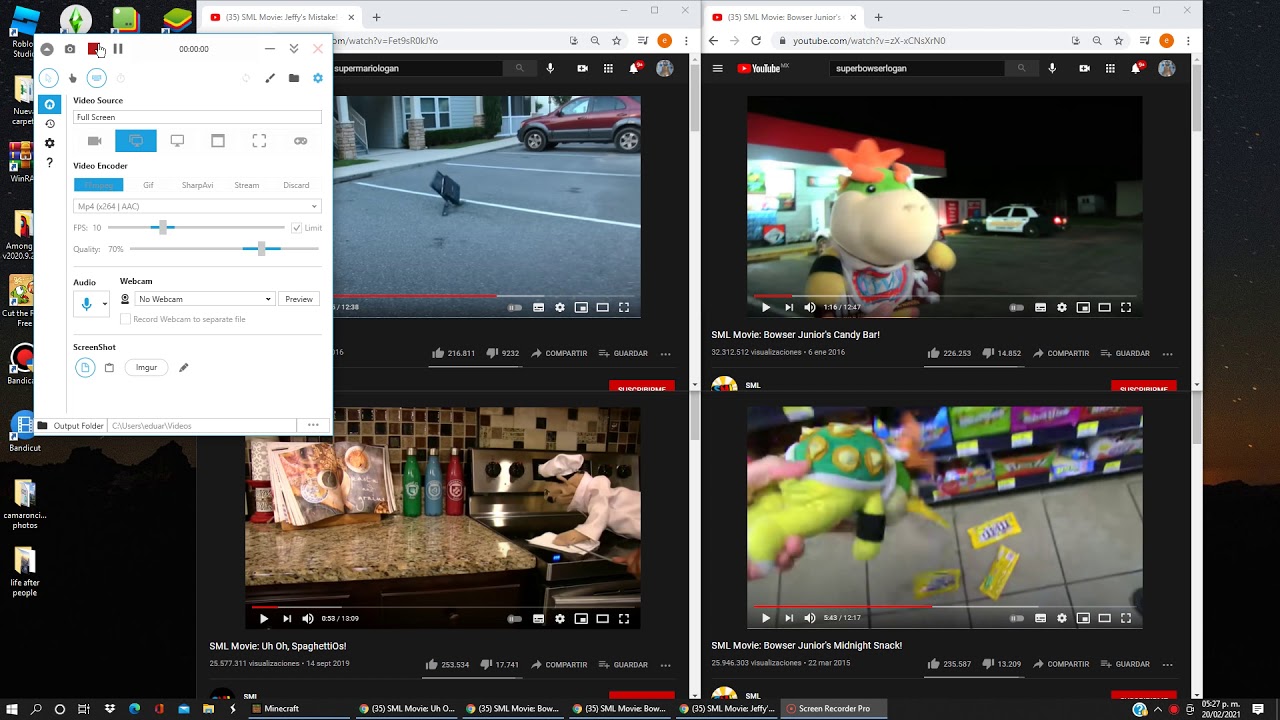Open output folder via top folder icon
This screenshot has height=720, width=1280.
(x=294, y=78)
